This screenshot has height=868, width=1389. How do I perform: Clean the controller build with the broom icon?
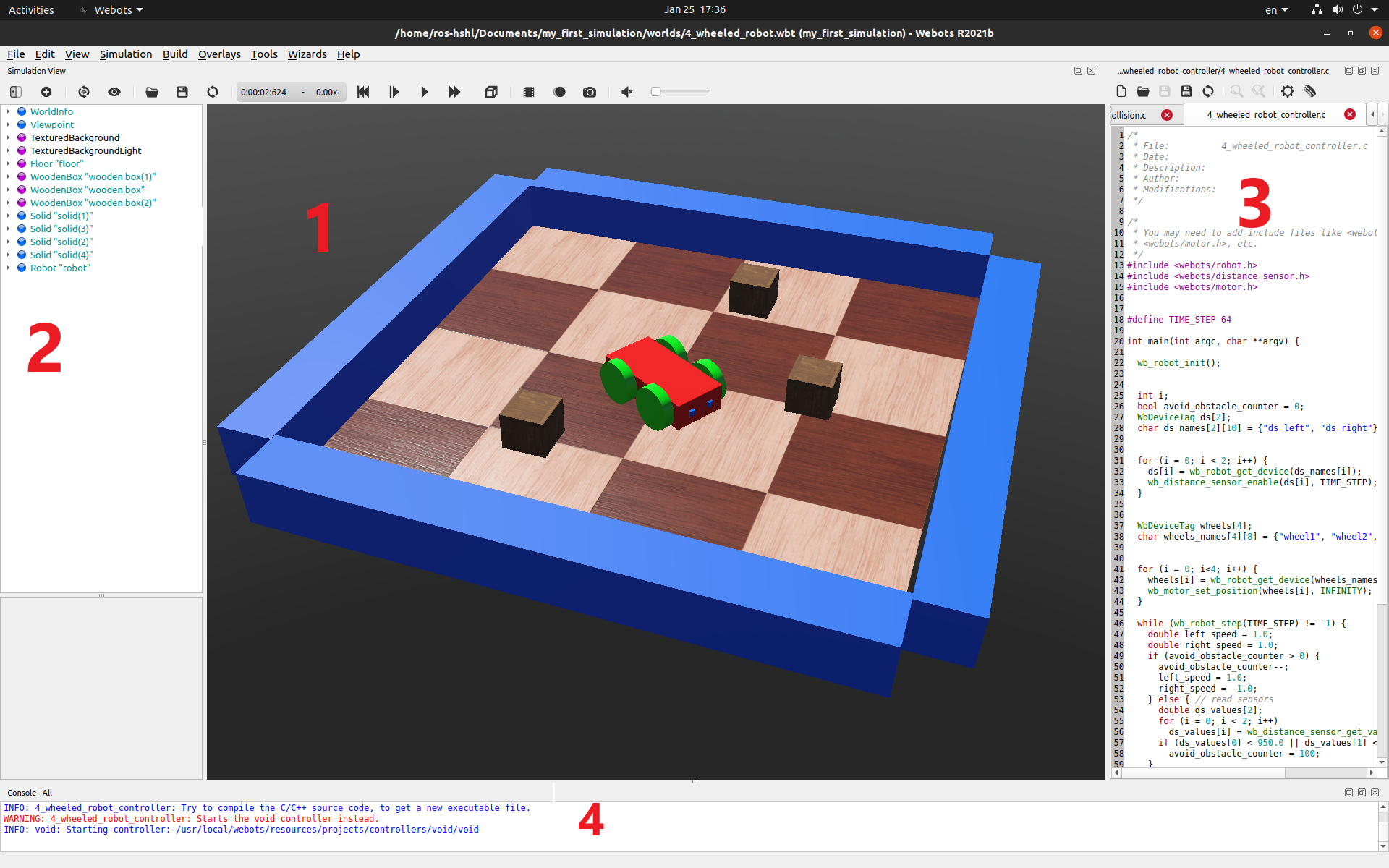click(x=1309, y=91)
